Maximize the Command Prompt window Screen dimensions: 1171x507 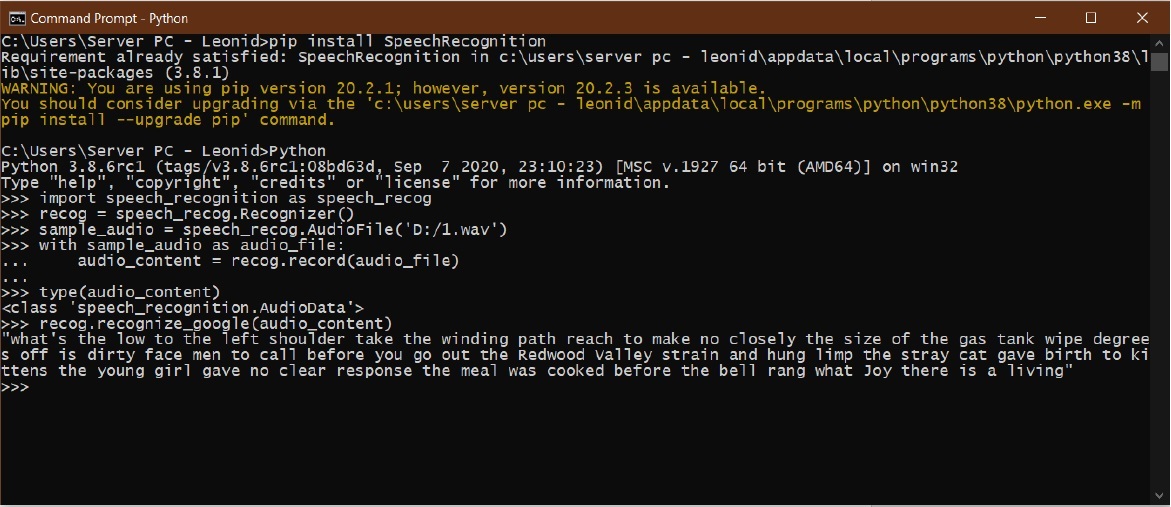tap(1091, 18)
